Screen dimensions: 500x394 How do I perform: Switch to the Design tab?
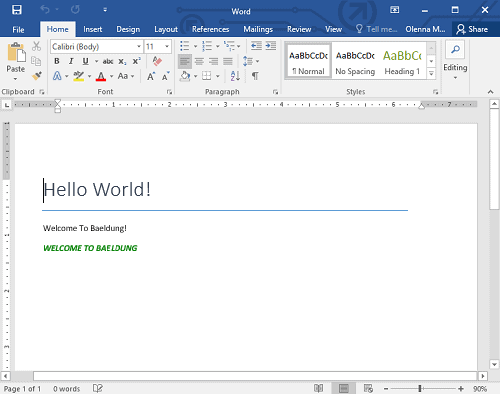128,29
